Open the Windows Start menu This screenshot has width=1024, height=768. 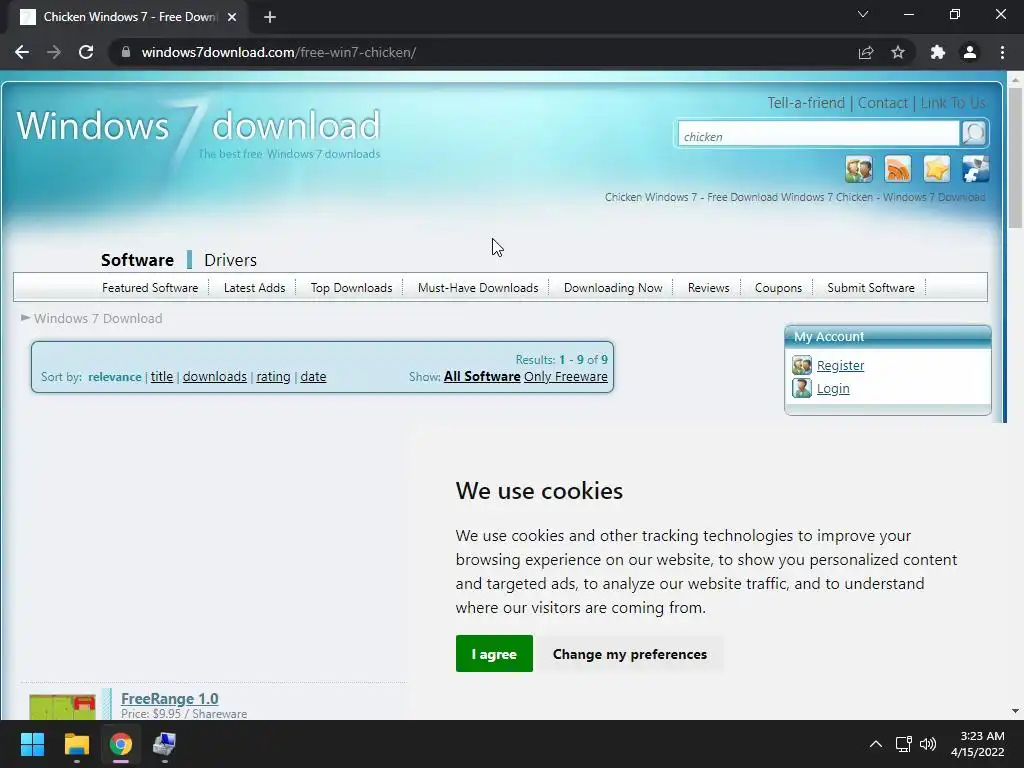tap(32, 744)
